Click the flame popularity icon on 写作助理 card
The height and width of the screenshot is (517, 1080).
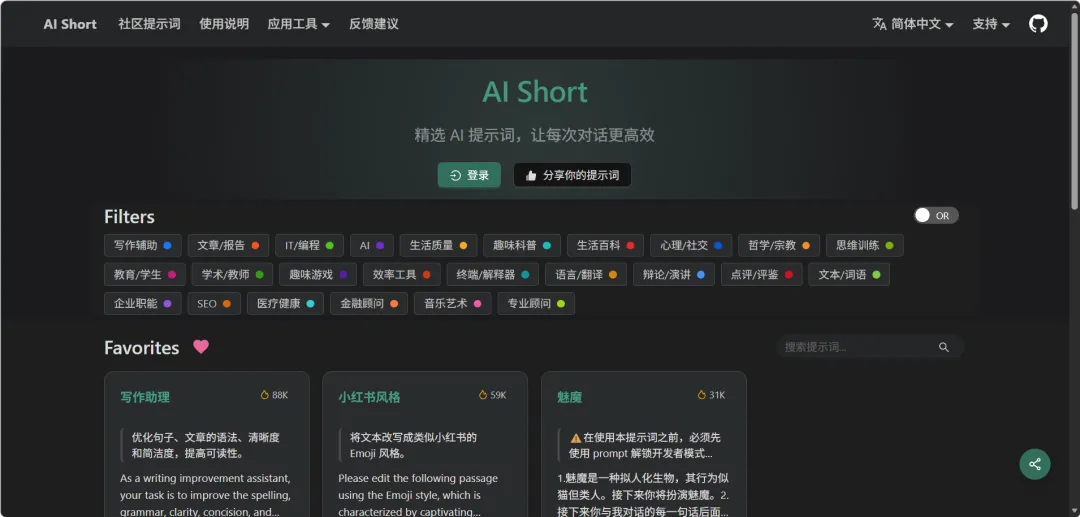(x=264, y=395)
